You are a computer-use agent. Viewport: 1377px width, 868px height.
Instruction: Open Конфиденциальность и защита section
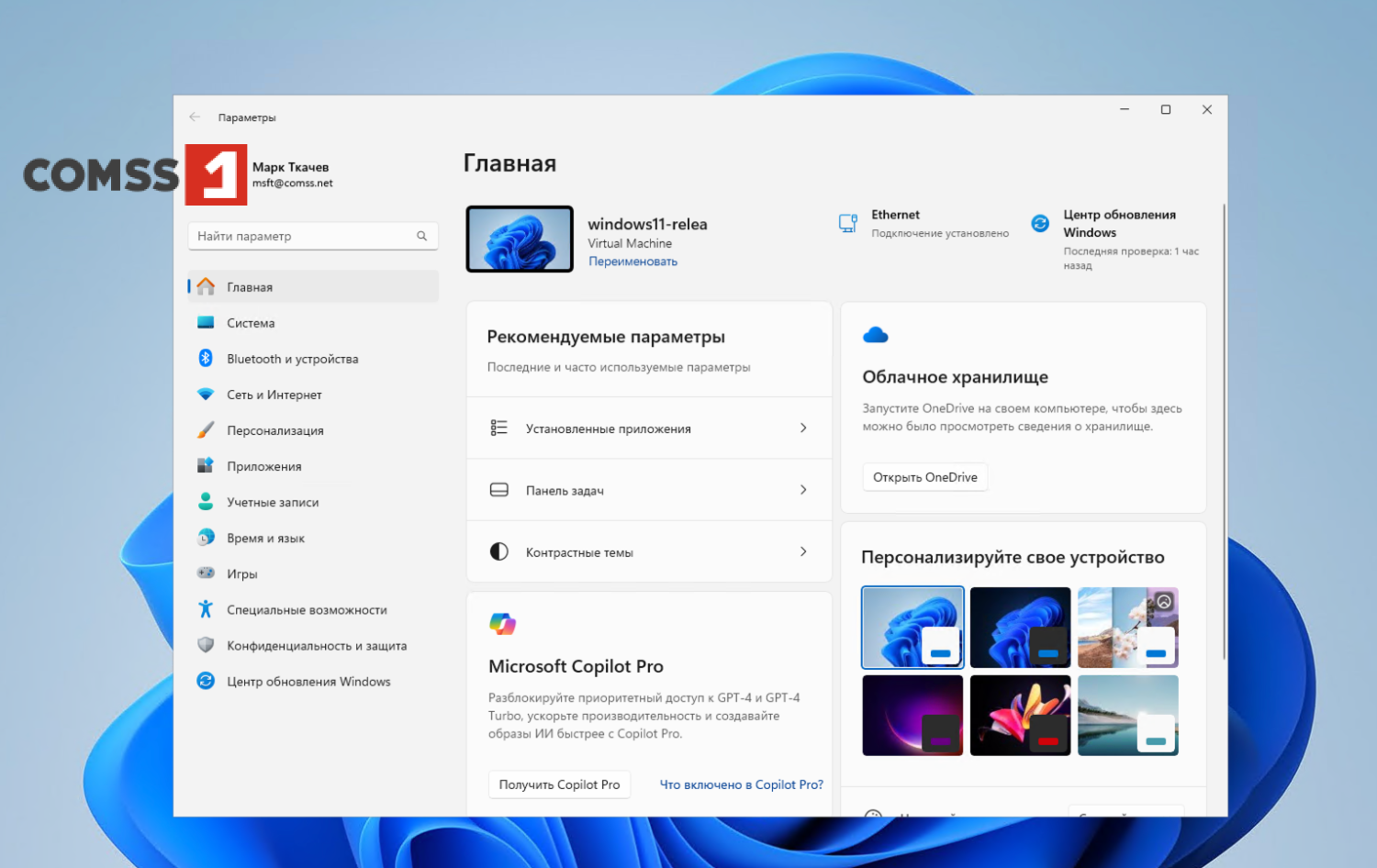point(313,644)
